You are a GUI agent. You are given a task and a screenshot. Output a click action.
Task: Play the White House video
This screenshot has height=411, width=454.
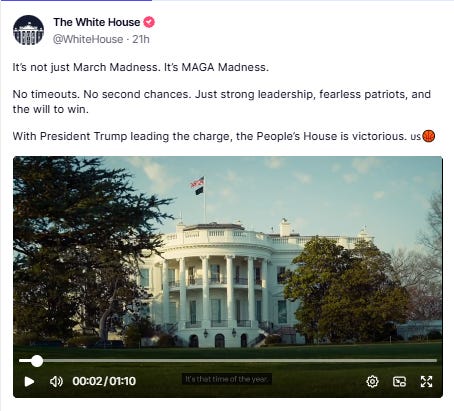click(29, 381)
